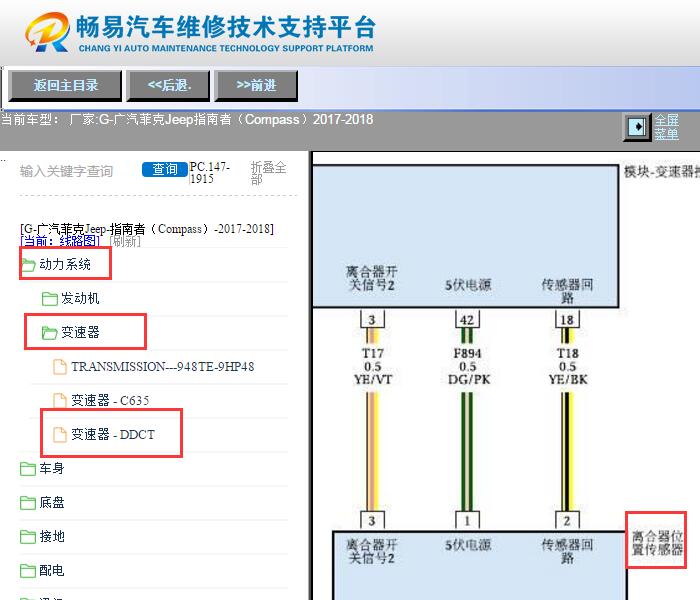This screenshot has height=600, width=700.
Task: Focus the keyword search input field
Action: pos(76,171)
